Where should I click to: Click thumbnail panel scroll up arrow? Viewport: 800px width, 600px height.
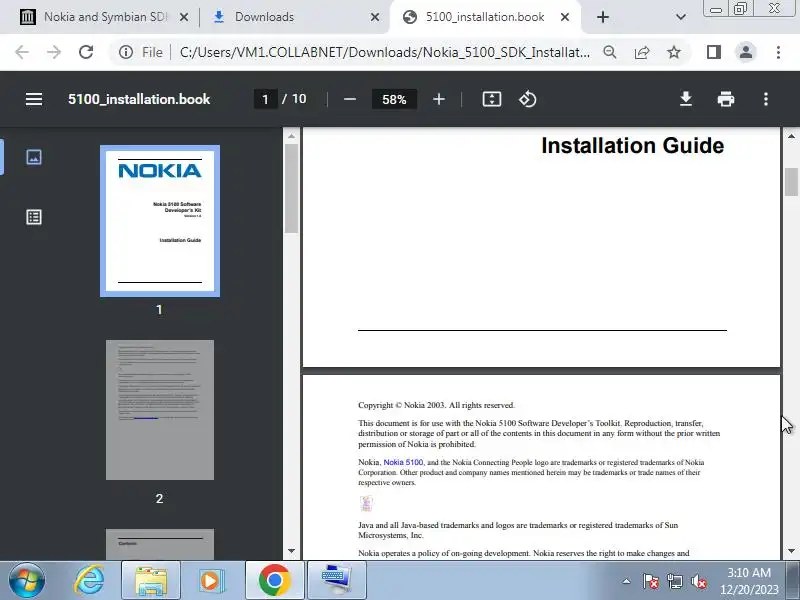pos(291,136)
